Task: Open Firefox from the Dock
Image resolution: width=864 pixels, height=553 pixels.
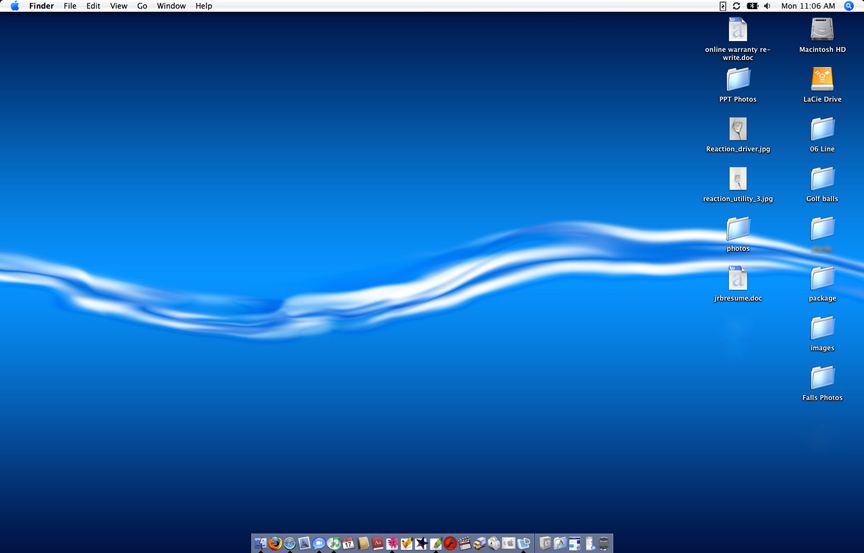Action: [275, 543]
